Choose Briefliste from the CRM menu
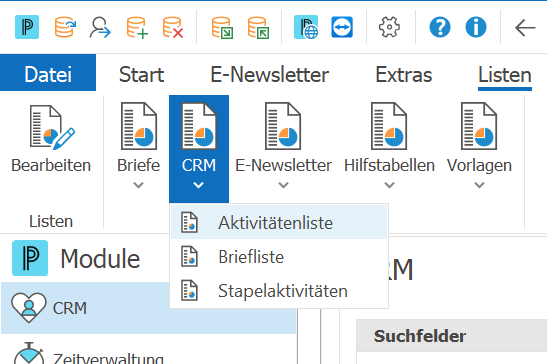The image size is (547, 364). (x=279, y=257)
